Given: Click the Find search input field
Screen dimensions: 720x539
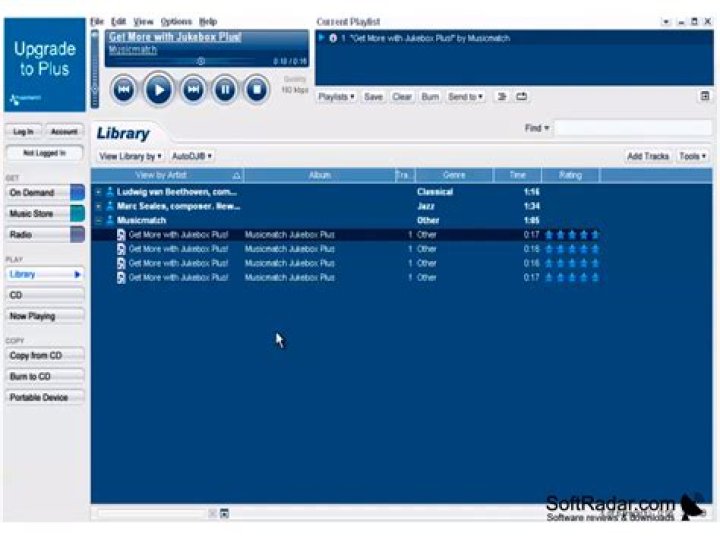Looking at the screenshot, I should (634, 128).
